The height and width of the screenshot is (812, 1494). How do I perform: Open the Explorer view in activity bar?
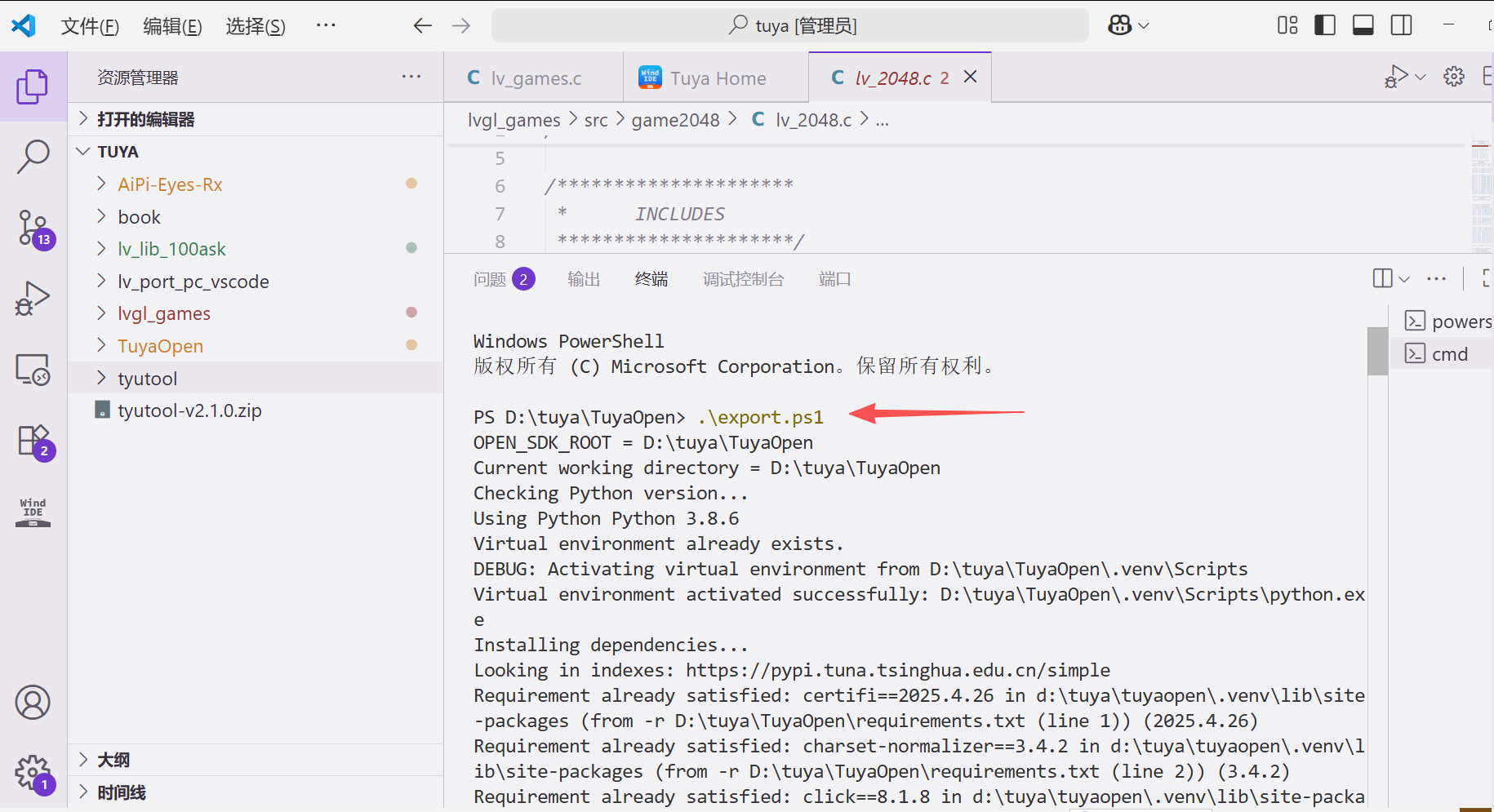coord(33,87)
